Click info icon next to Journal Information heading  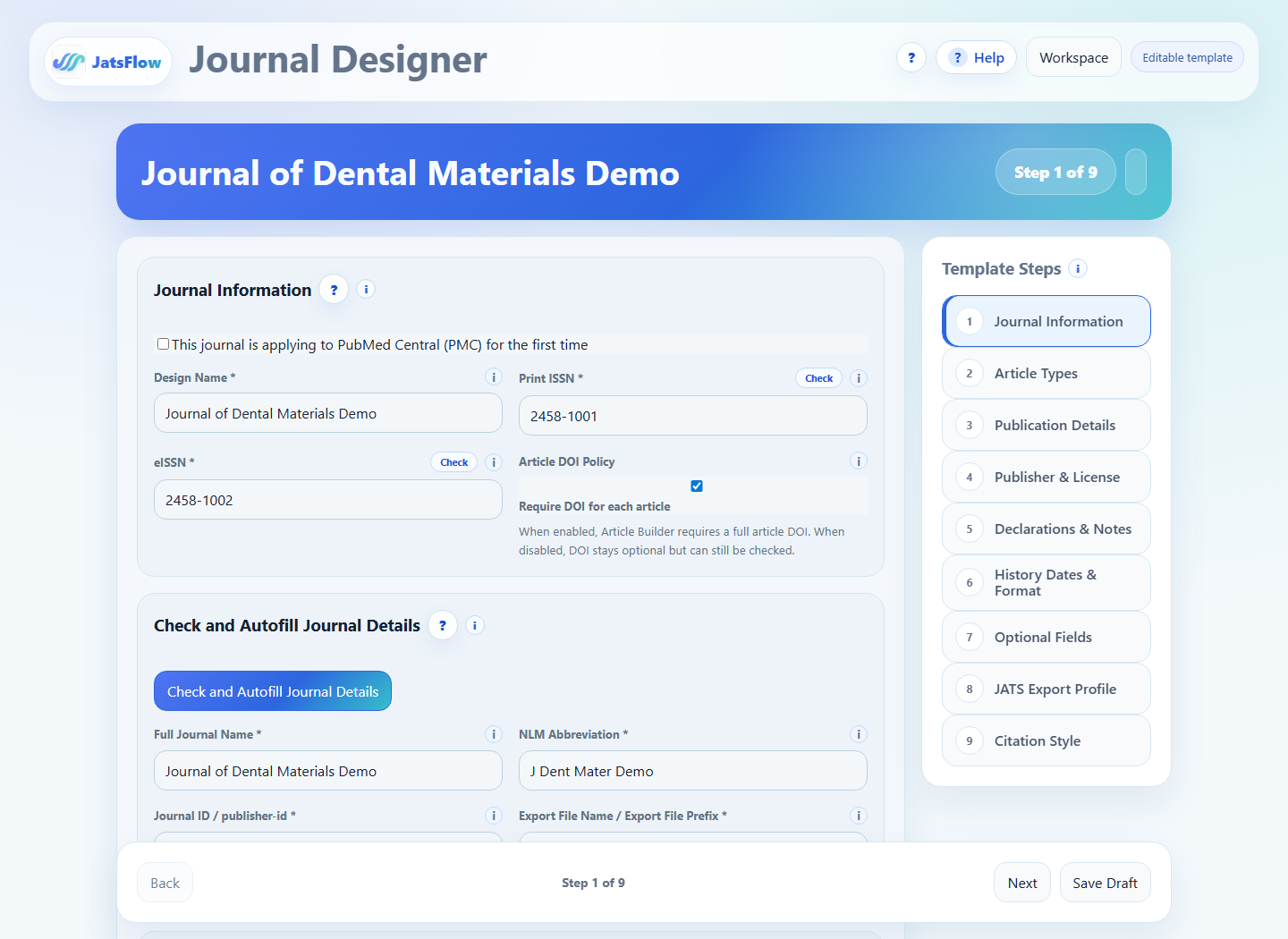[366, 289]
